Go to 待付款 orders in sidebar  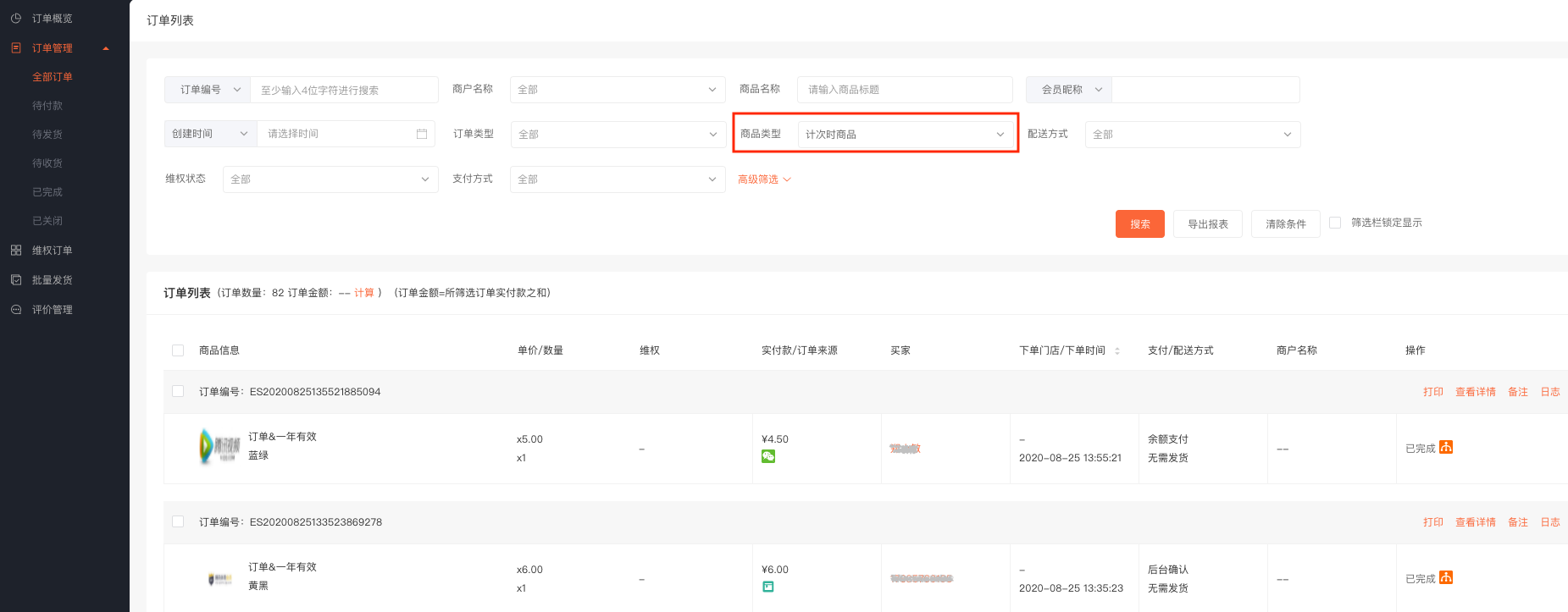coord(47,106)
